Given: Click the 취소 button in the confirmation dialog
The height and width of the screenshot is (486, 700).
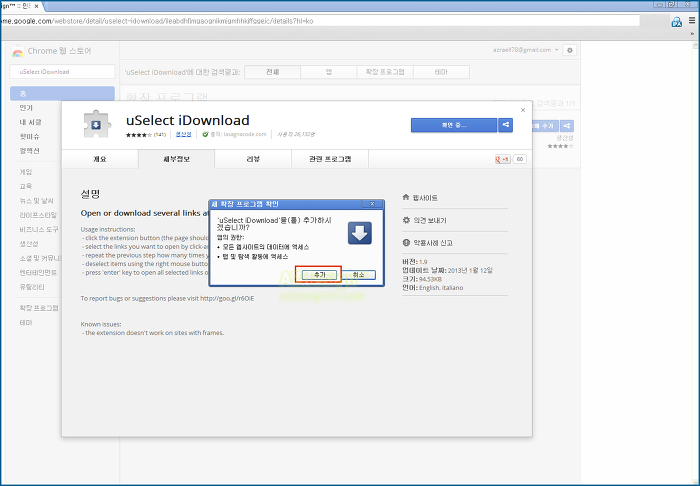Looking at the screenshot, I should [x=358, y=275].
